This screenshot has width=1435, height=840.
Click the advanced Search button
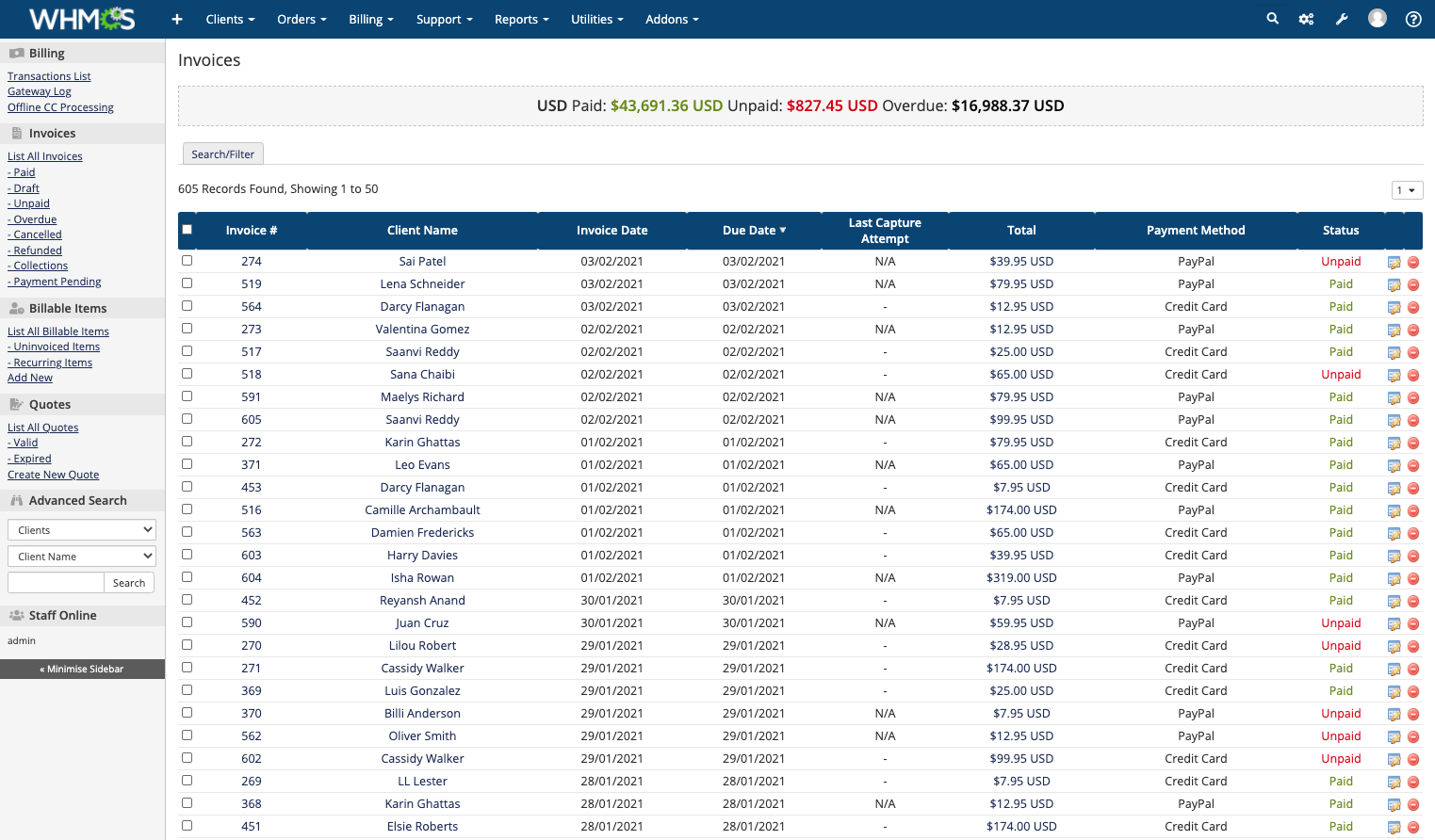129,583
